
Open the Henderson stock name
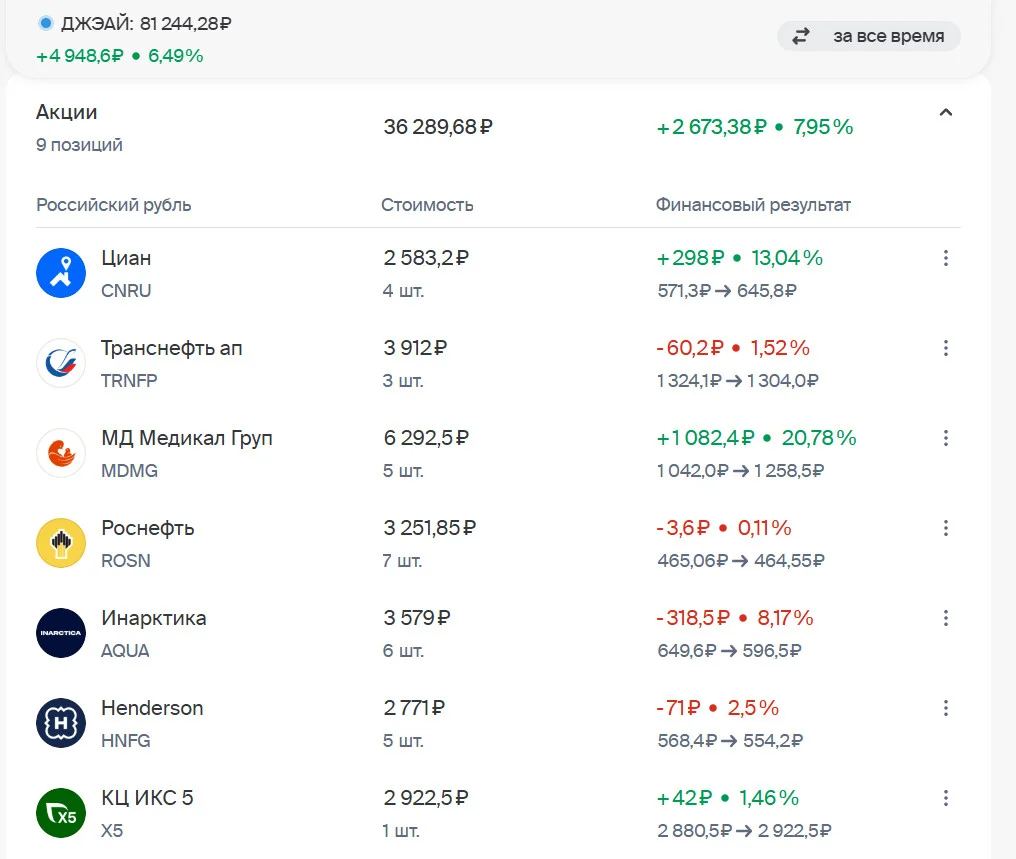[x=152, y=708]
